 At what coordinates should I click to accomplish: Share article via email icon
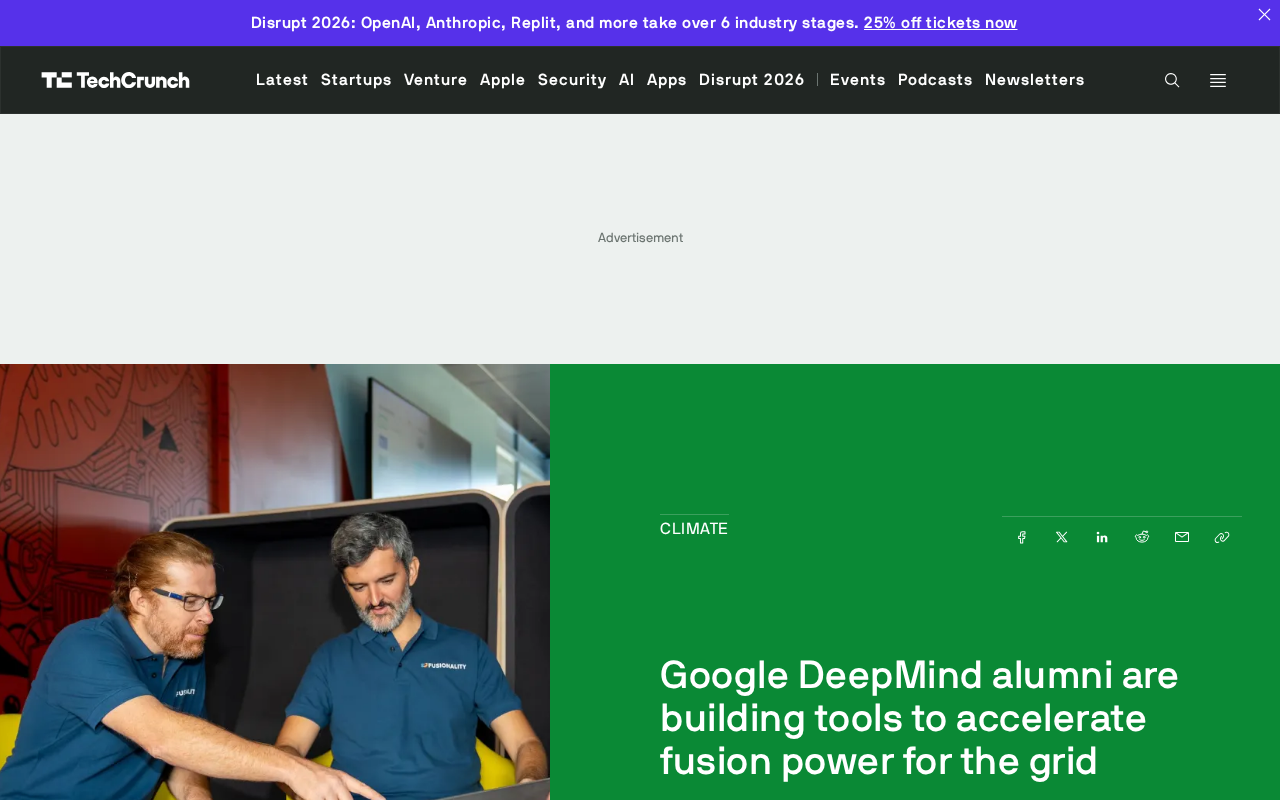pyautogui.click(x=1182, y=537)
